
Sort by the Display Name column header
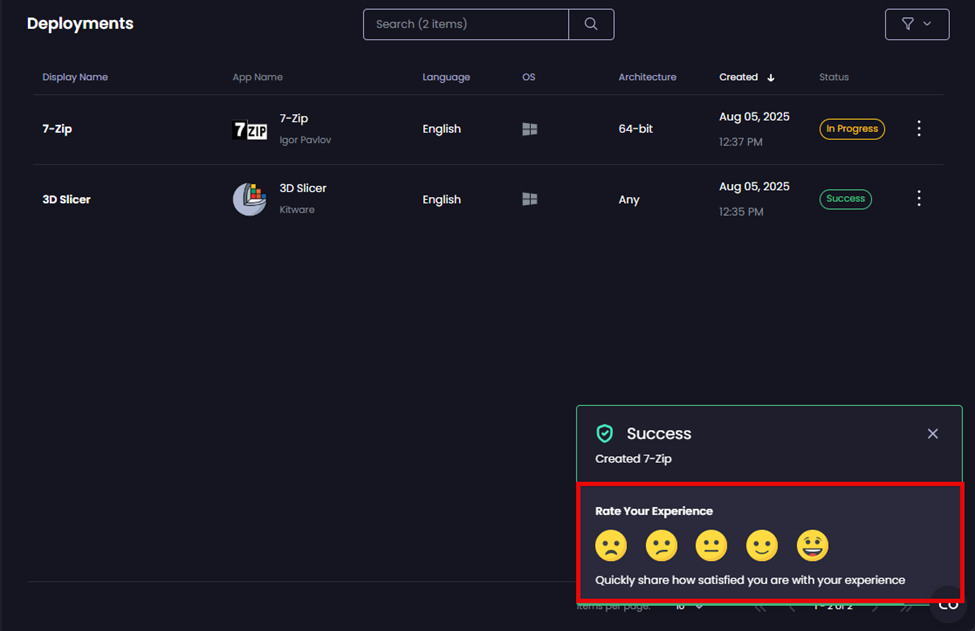pos(75,77)
